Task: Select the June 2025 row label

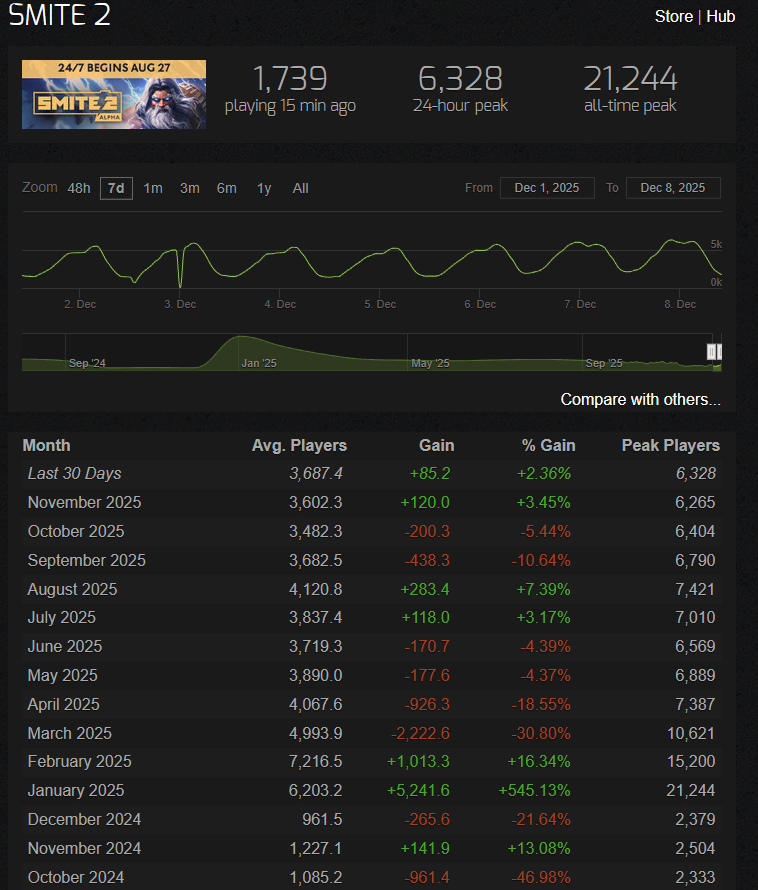Action: 65,646
